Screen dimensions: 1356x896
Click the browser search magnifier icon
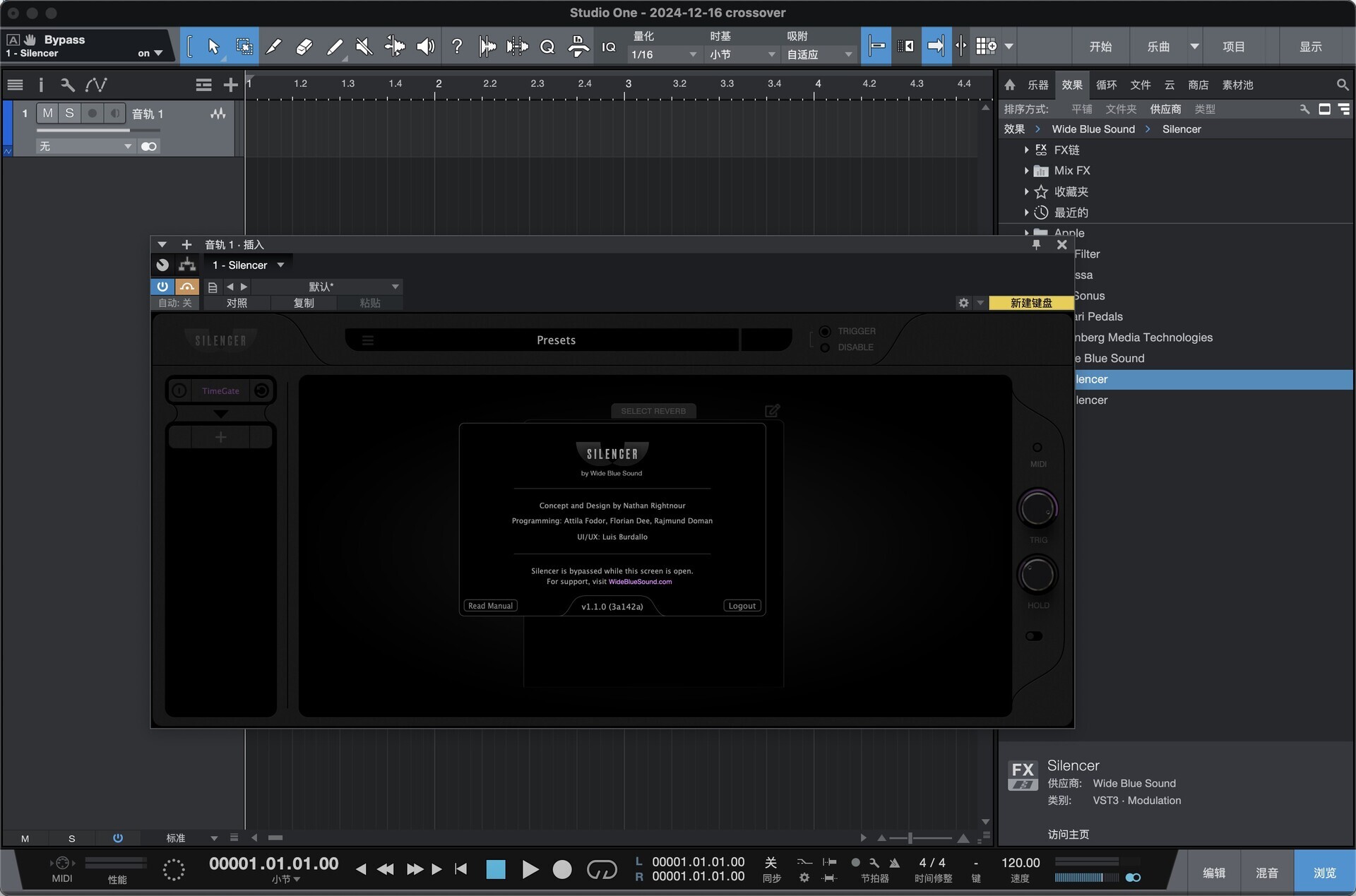[x=1342, y=85]
